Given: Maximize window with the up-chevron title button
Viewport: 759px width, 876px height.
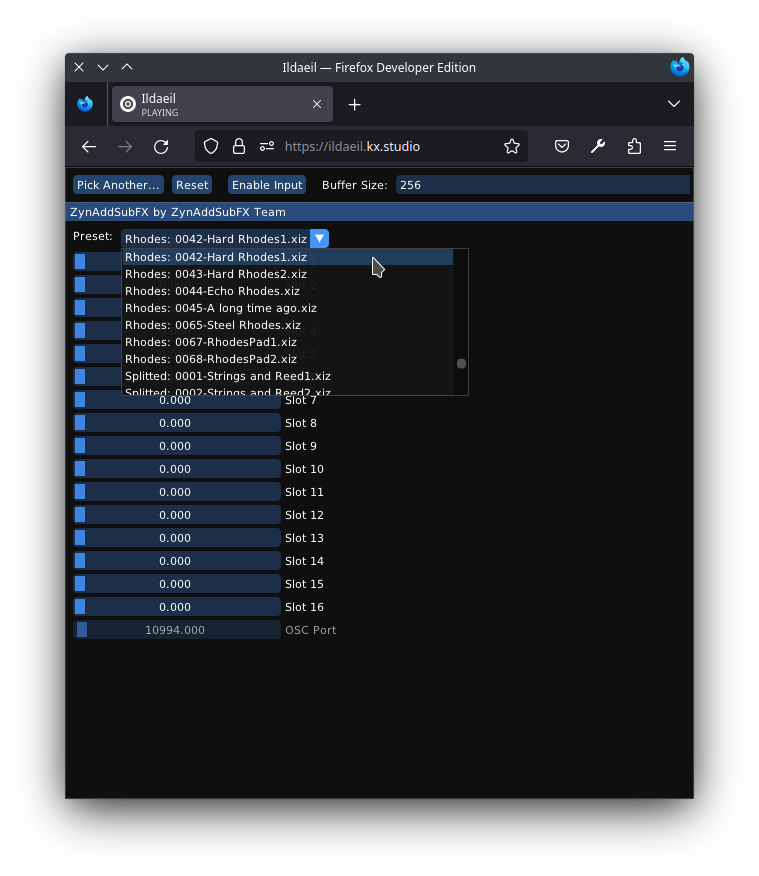Looking at the screenshot, I should [x=127, y=67].
